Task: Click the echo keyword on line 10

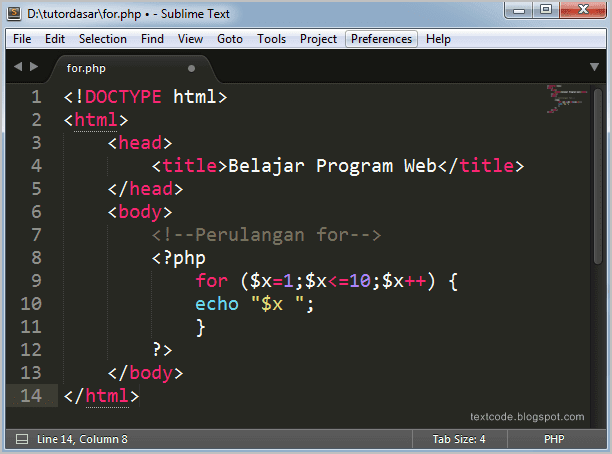Action: point(217,304)
